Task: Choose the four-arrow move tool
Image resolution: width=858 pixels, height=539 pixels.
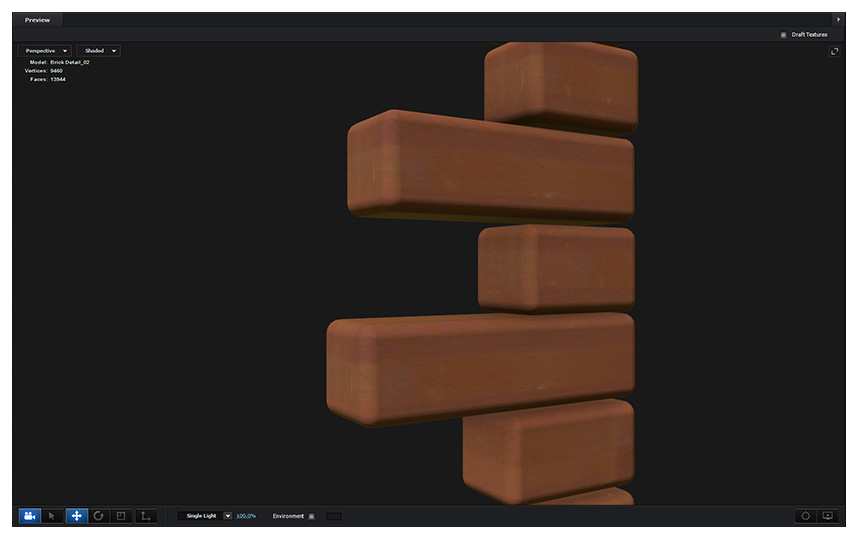Action: 77,516
